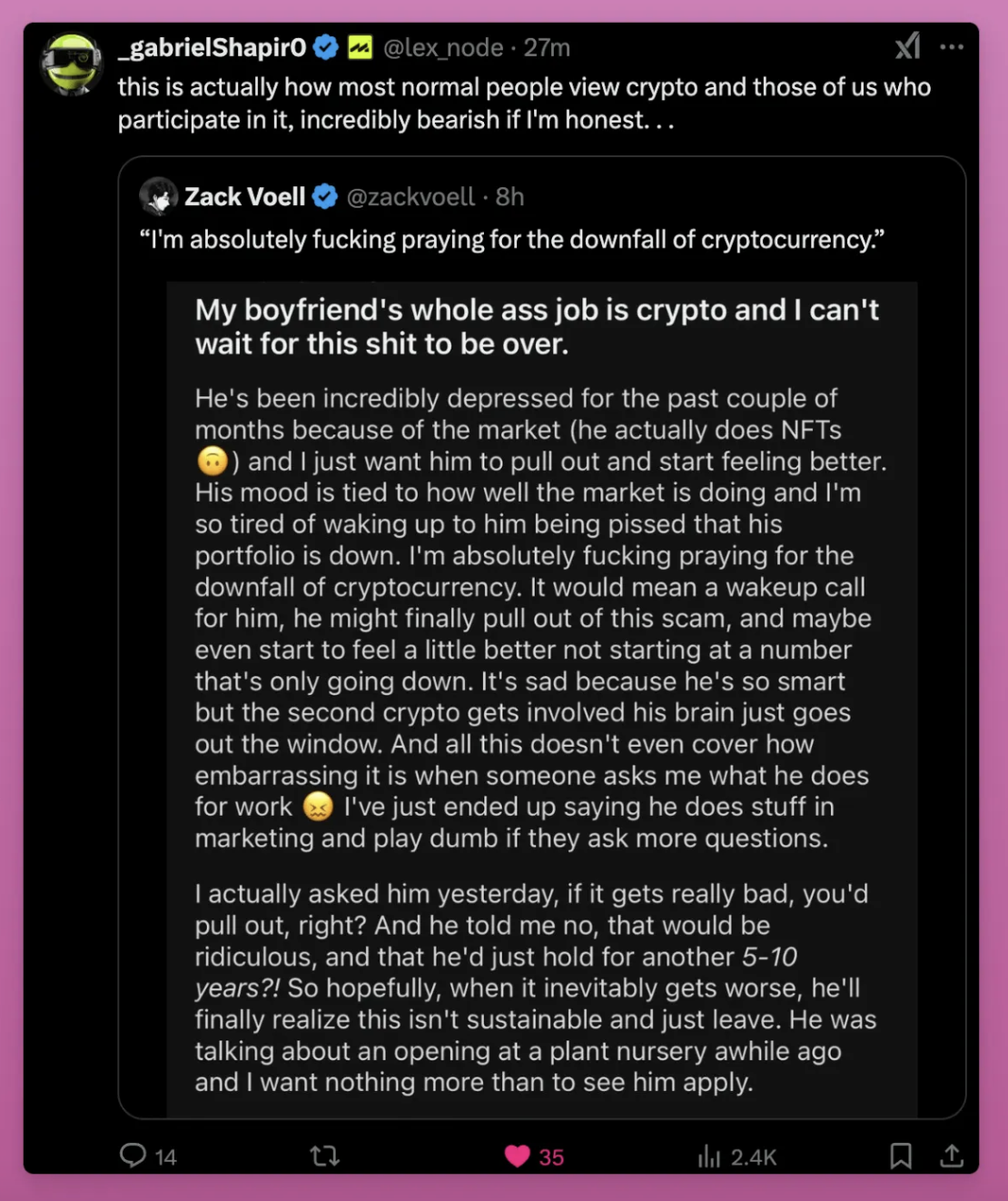The image size is (1008, 1201).
Task: Click the yellow affiliate badge next to name
Action: pyautogui.click(x=360, y=47)
